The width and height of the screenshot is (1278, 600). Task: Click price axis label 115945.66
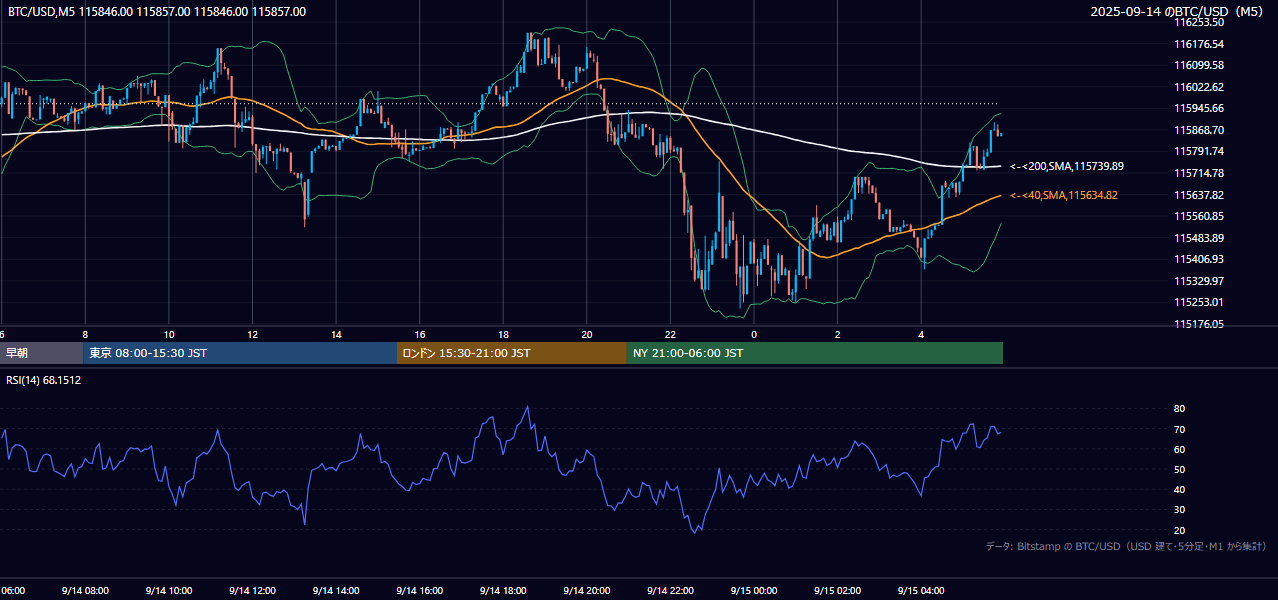click(1199, 108)
